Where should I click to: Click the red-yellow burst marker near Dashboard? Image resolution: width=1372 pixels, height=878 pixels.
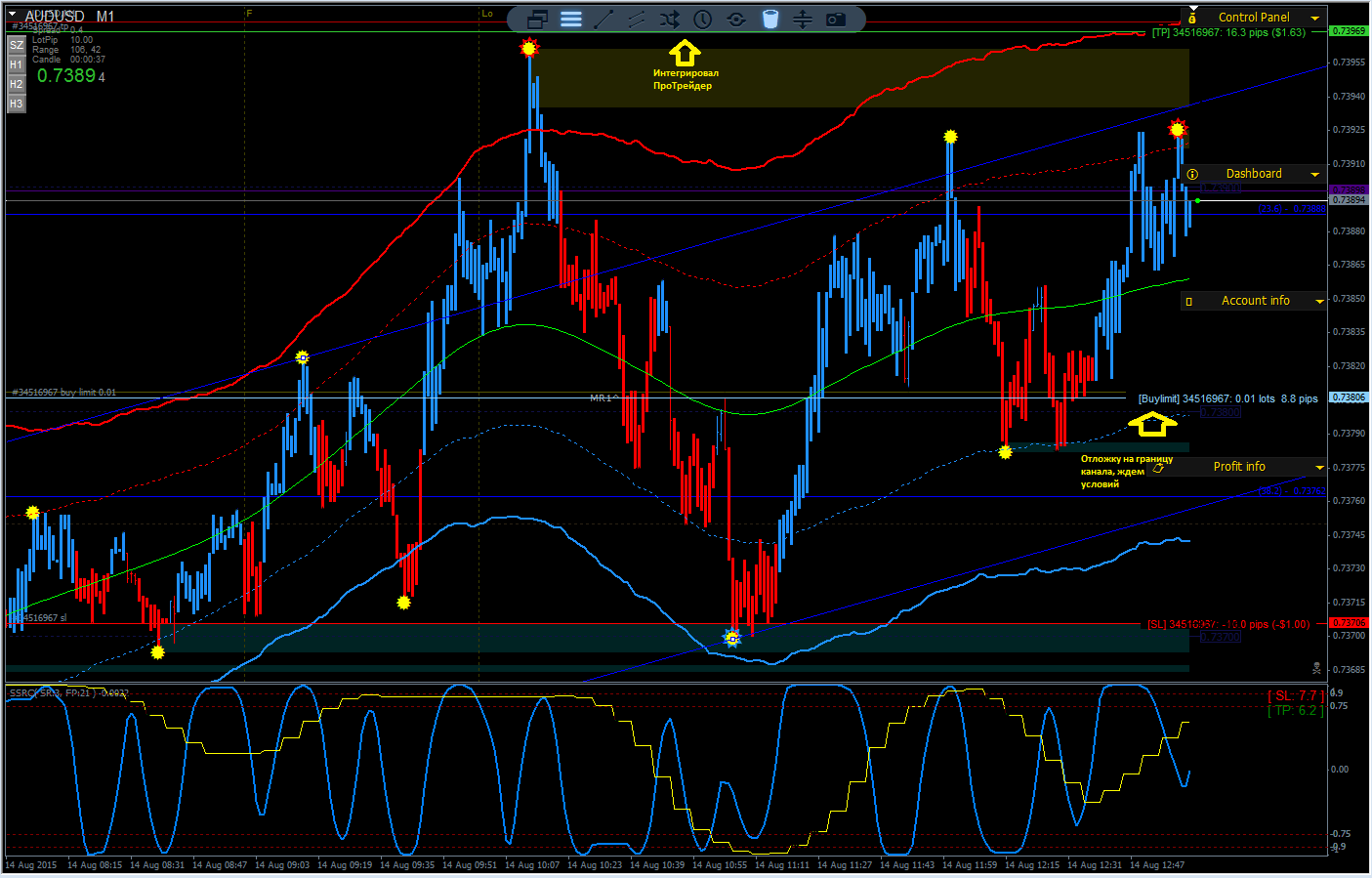[x=1178, y=129]
